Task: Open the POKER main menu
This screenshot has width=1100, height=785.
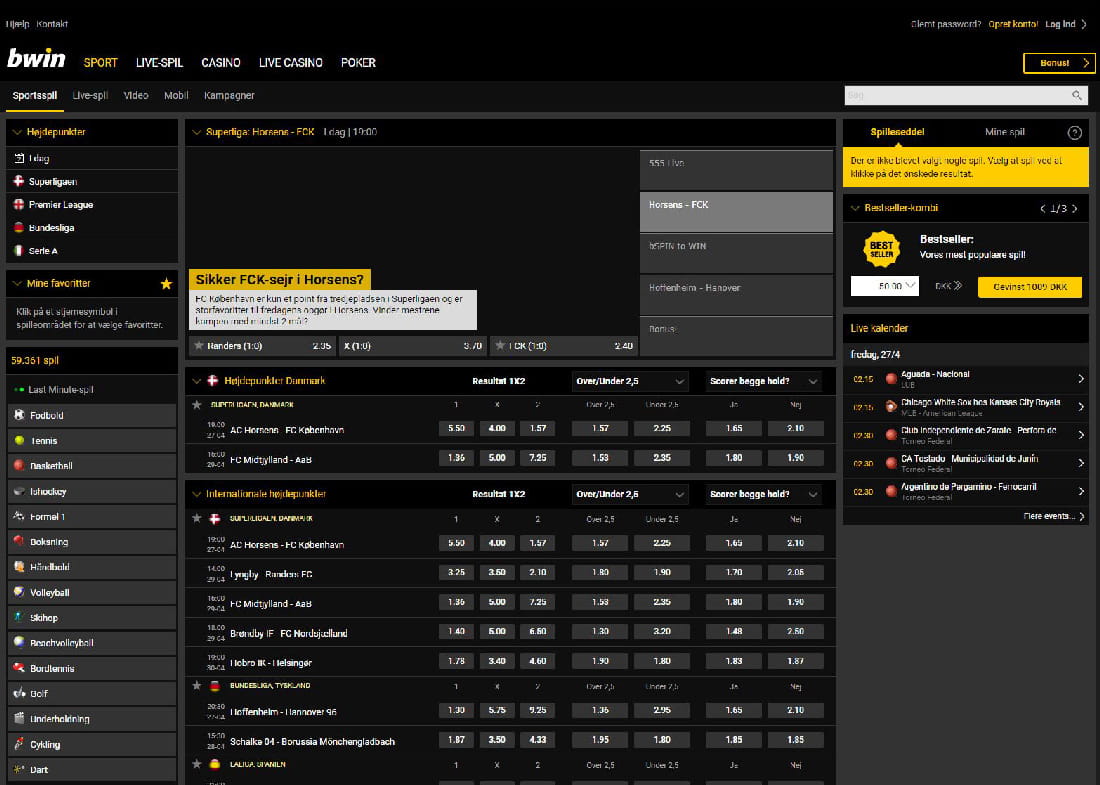Action: pyautogui.click(x=358, y=62)
